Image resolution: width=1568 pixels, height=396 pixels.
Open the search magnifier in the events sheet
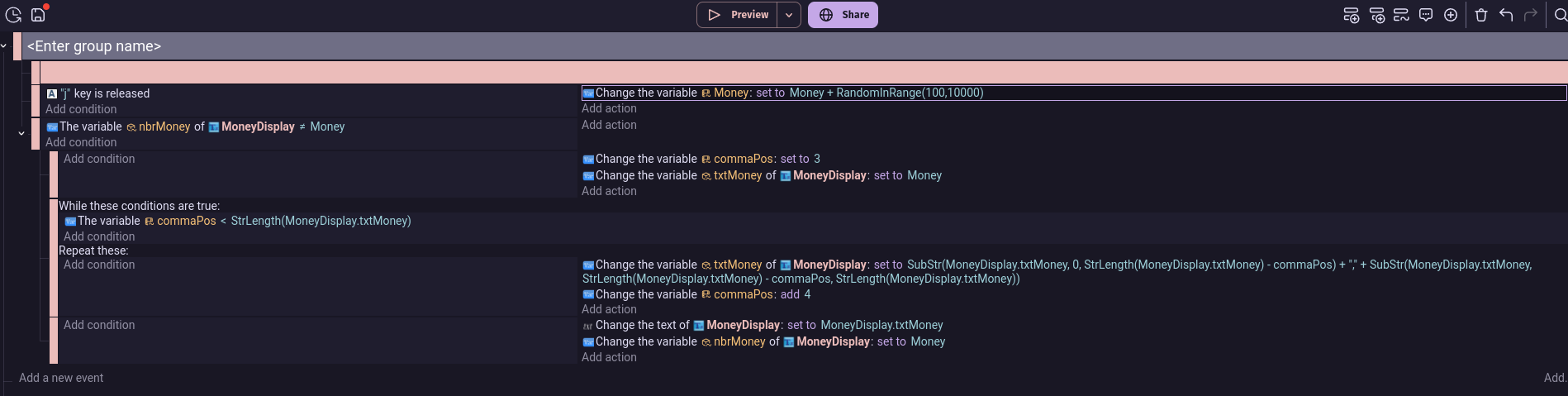[1561, 15]
